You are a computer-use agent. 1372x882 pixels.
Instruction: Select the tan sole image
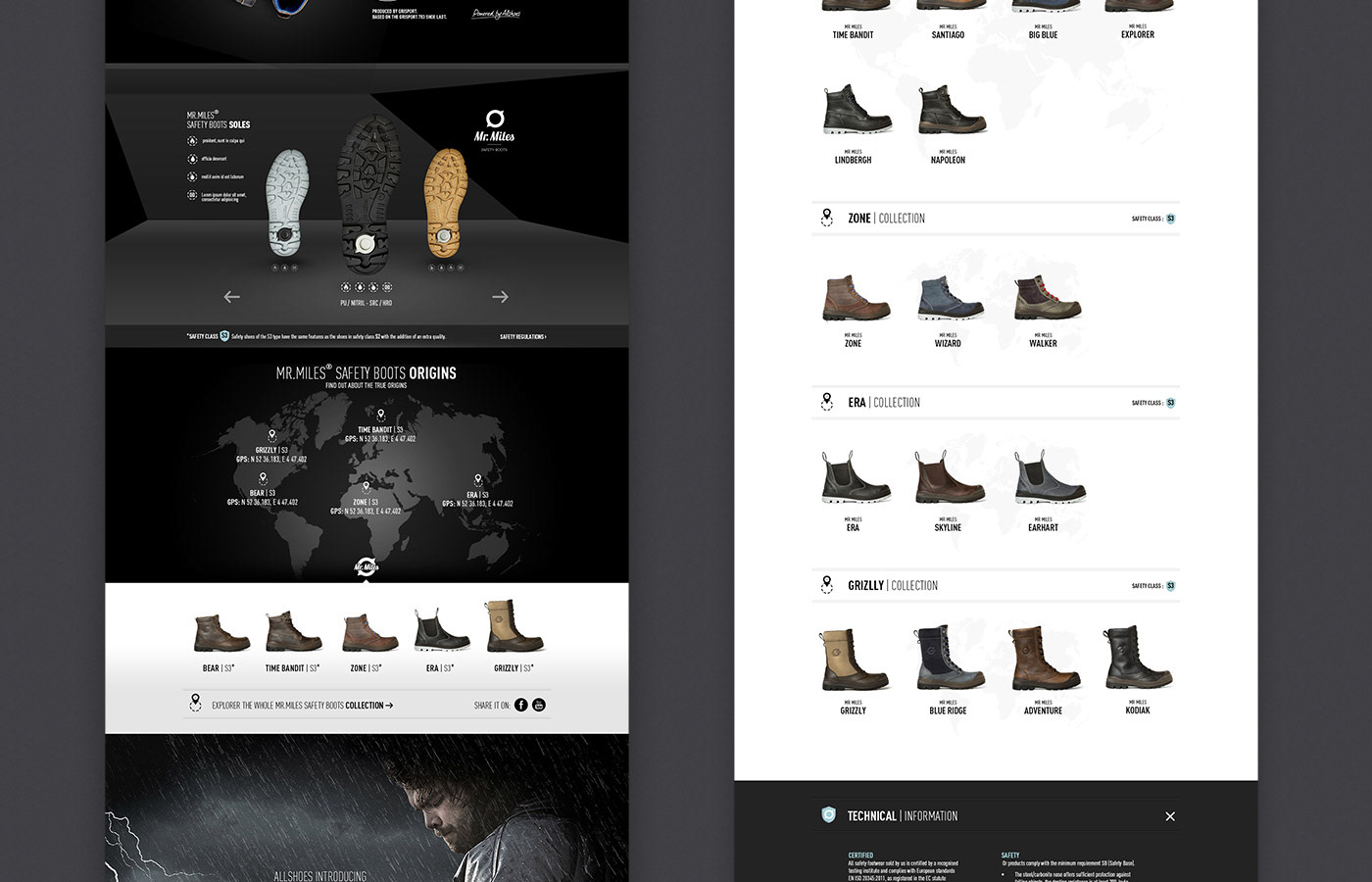point(446,202)
